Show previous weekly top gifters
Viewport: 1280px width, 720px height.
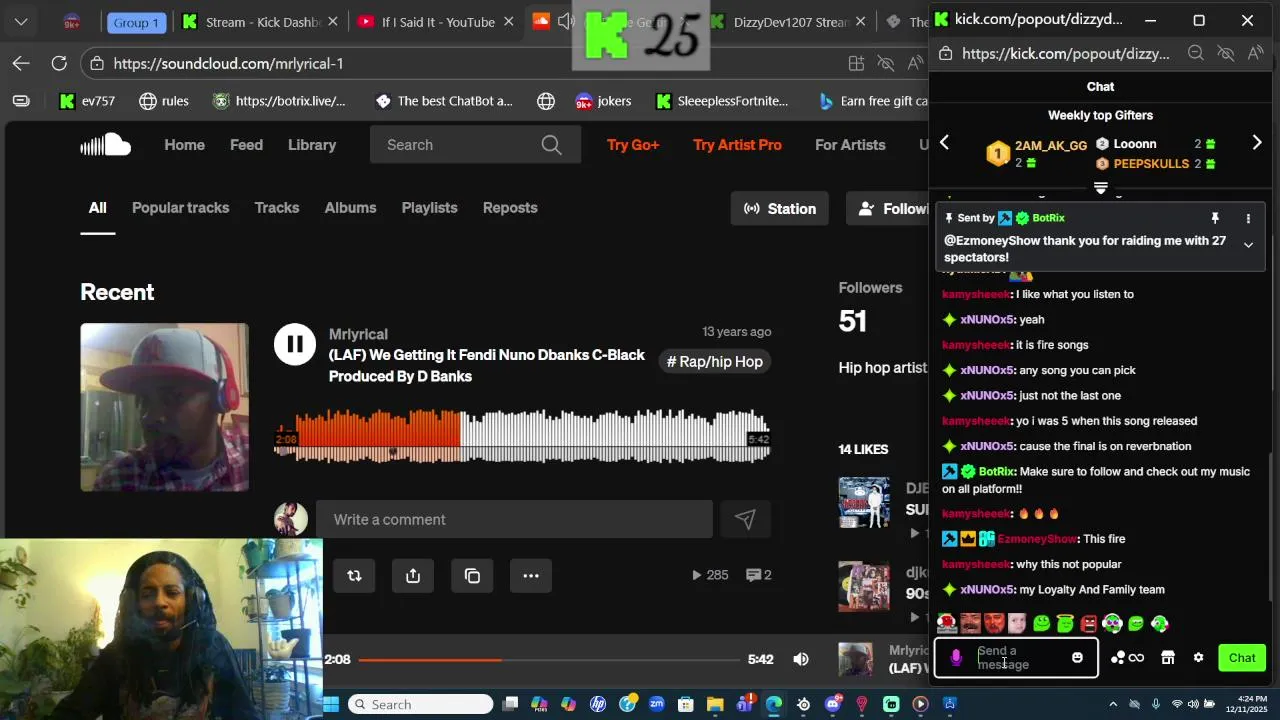coord(944,143)
